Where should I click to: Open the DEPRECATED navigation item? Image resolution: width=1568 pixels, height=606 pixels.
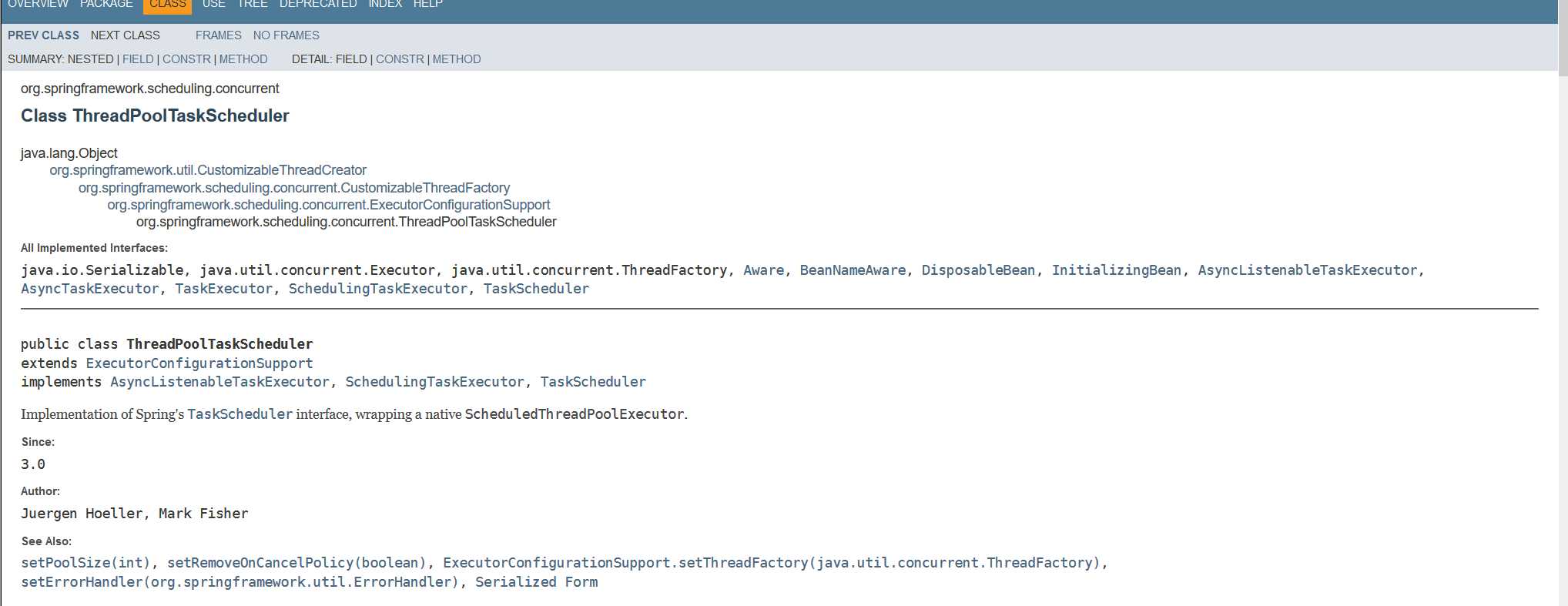(318, 4)
